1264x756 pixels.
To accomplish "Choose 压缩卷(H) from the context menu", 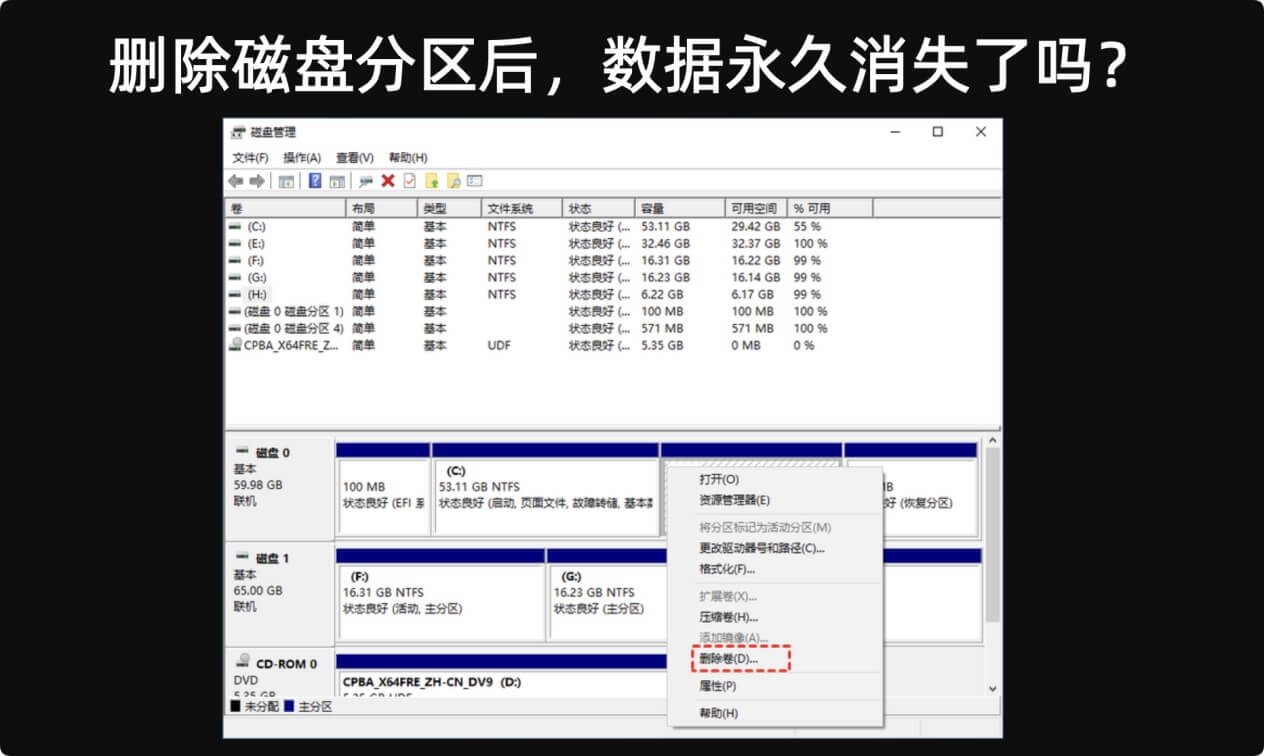I will (x=726, y=615).
